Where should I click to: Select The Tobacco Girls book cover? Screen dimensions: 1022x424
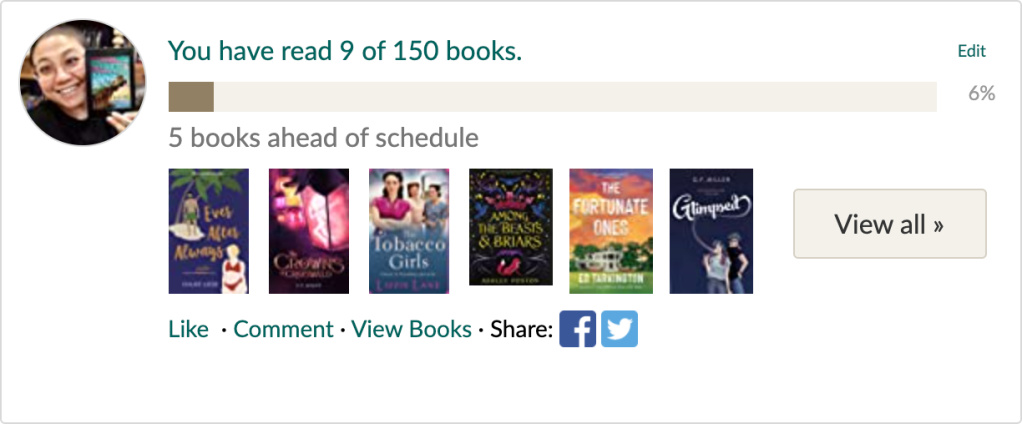coord(409,231)
